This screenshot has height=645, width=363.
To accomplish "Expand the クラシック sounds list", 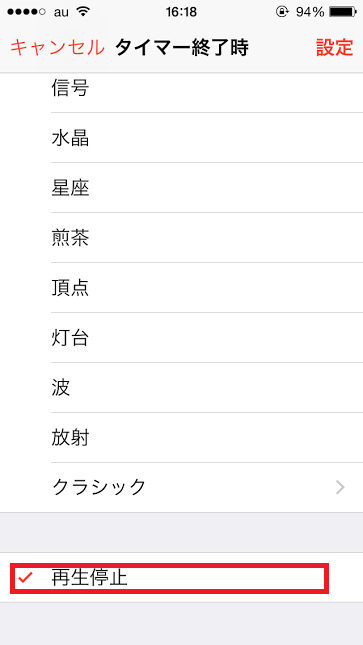I will point(182,487).
